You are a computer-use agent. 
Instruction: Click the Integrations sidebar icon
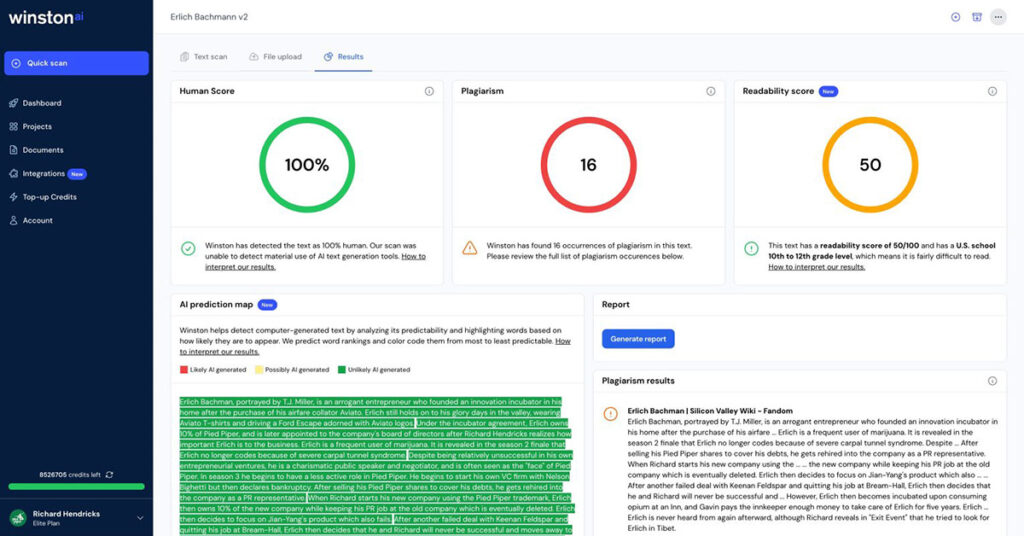point(14,174)
